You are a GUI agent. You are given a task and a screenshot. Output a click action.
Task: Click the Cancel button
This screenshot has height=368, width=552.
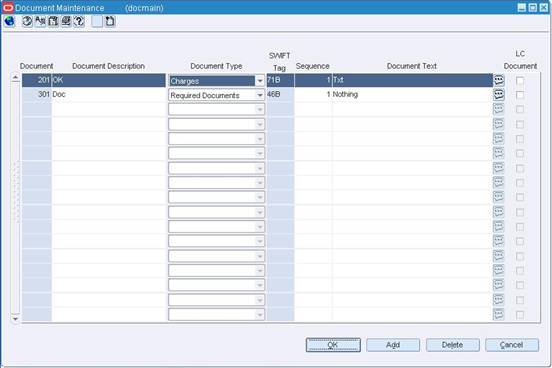point(512,345)
